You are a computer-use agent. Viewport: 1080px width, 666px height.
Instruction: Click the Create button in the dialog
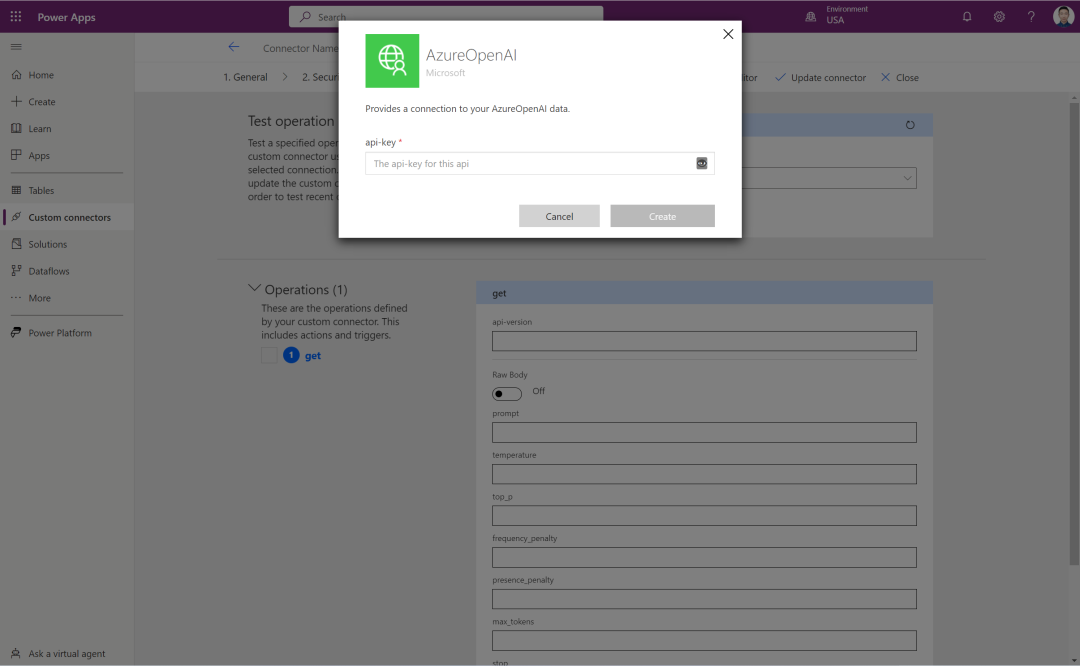point(663,216)
